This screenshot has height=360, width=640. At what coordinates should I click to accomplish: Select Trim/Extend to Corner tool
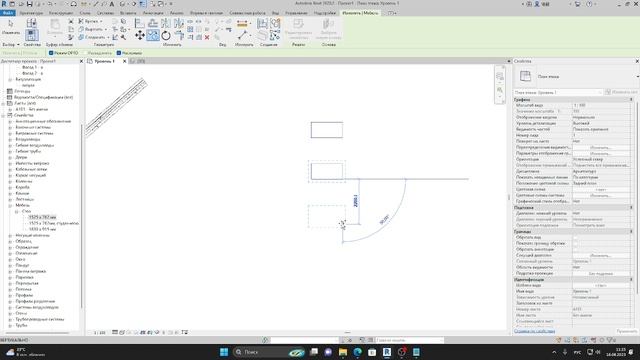[x=179, y=36]
